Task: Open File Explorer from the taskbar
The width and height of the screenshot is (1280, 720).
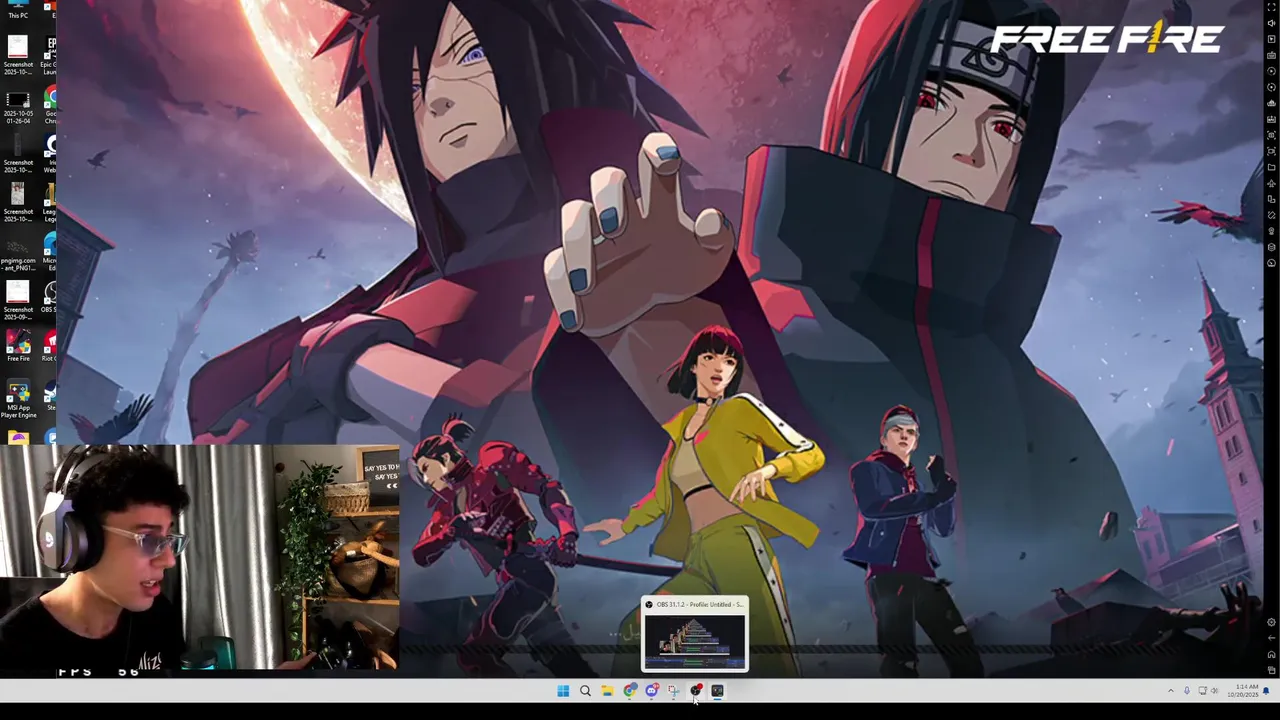Action: click(x=607, y=690)
